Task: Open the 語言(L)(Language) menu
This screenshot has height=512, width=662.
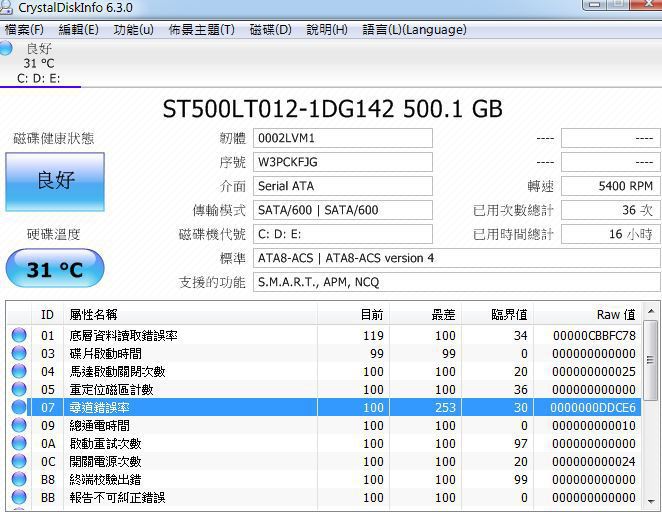Action: [x=414, y=30]
